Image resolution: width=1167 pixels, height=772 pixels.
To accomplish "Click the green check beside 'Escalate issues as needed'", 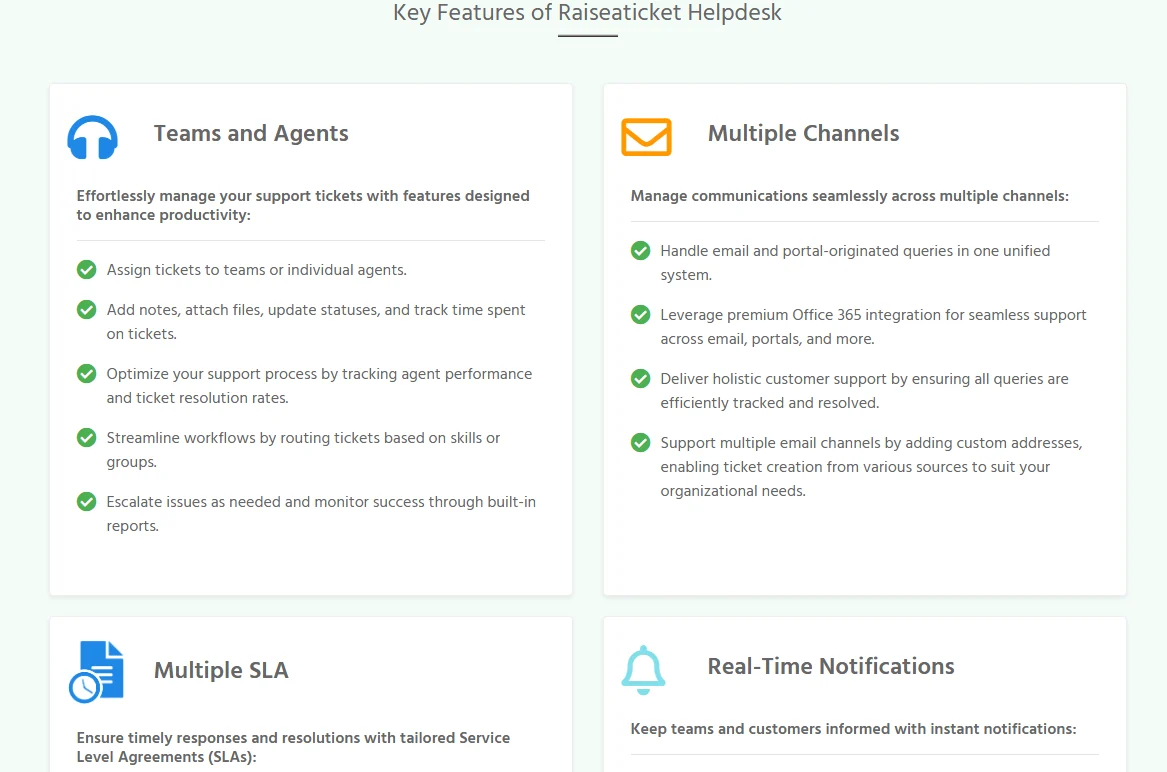I will (86, 502).
